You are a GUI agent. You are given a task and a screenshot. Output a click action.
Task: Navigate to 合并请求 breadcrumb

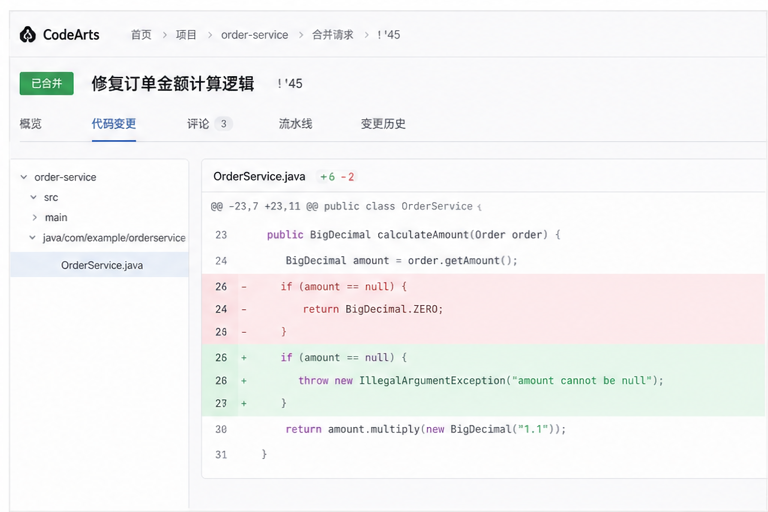333,35
